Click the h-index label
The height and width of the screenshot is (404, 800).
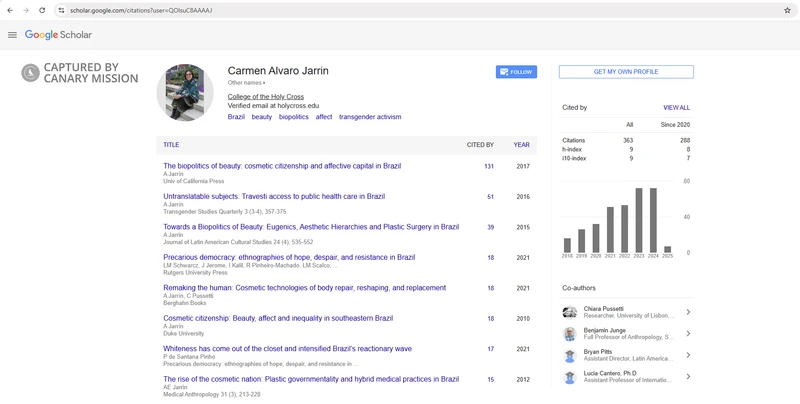click(x=571, y=149)
